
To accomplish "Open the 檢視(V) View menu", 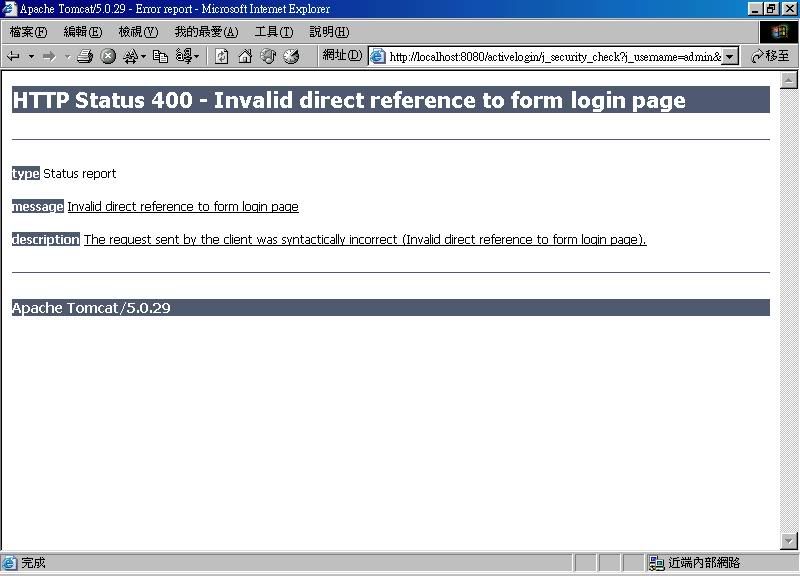I will 138,32.
